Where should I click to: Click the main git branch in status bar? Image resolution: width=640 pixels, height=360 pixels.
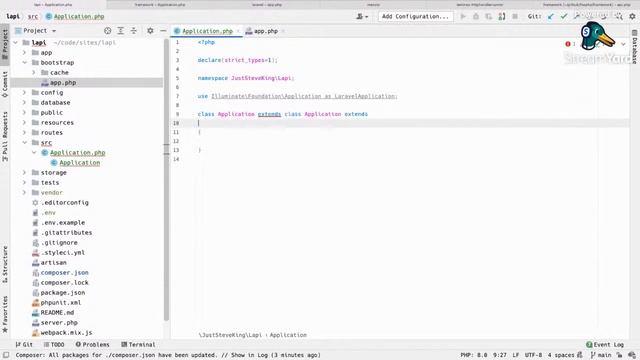coord(601,355)
